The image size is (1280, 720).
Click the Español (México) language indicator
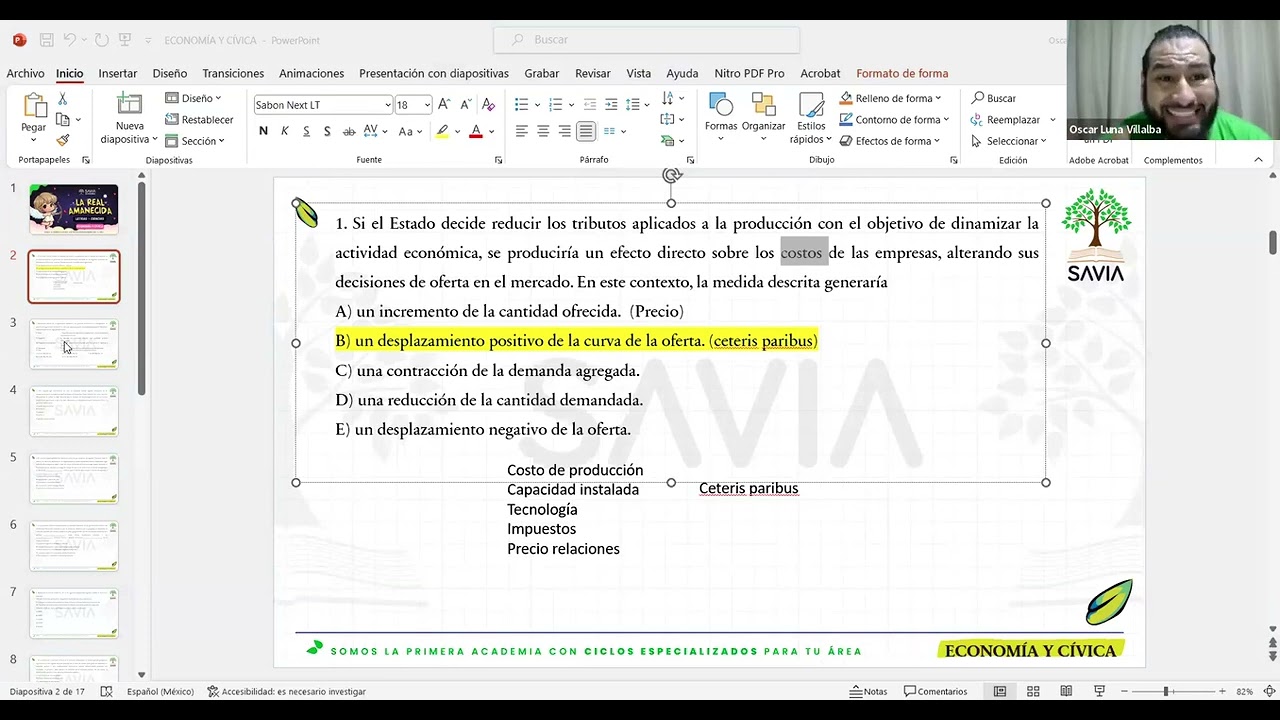pos(160,691)
